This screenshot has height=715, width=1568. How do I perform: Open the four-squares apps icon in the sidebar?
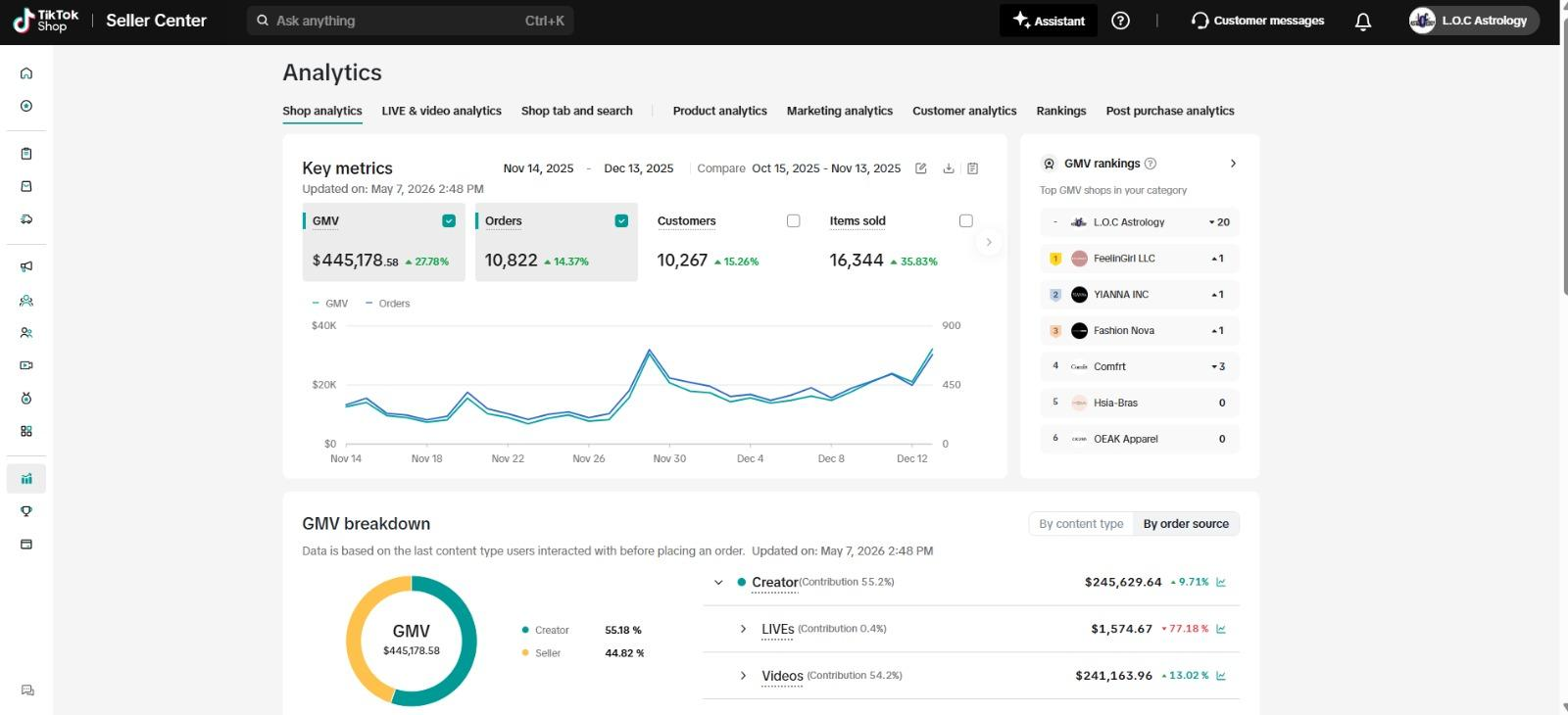click(x=26, y=431)
